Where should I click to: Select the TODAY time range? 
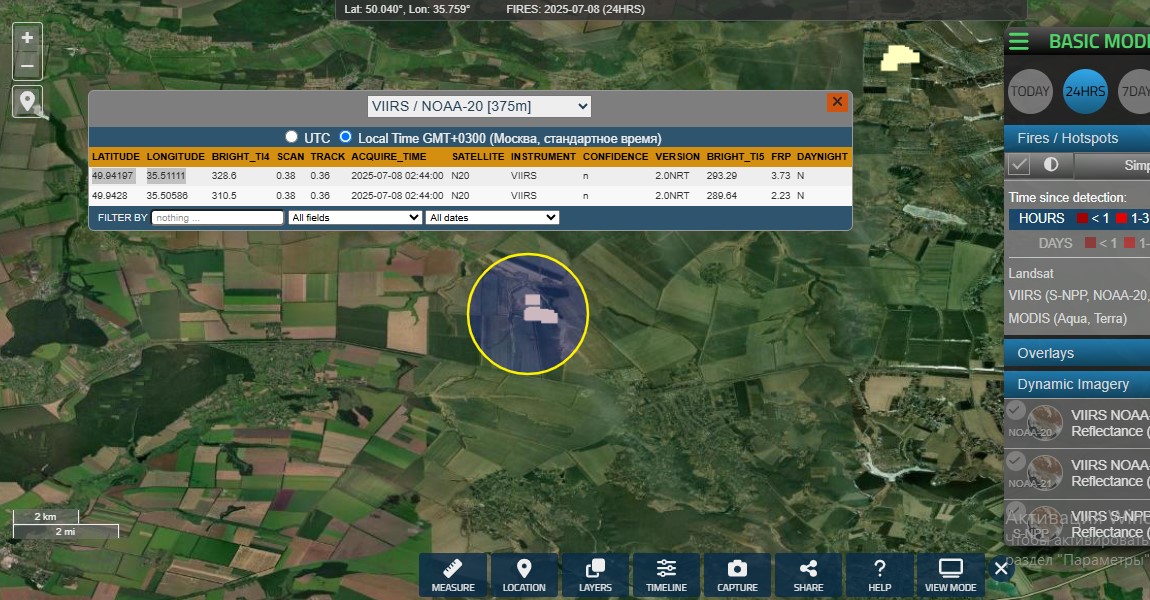(1030, 92)
